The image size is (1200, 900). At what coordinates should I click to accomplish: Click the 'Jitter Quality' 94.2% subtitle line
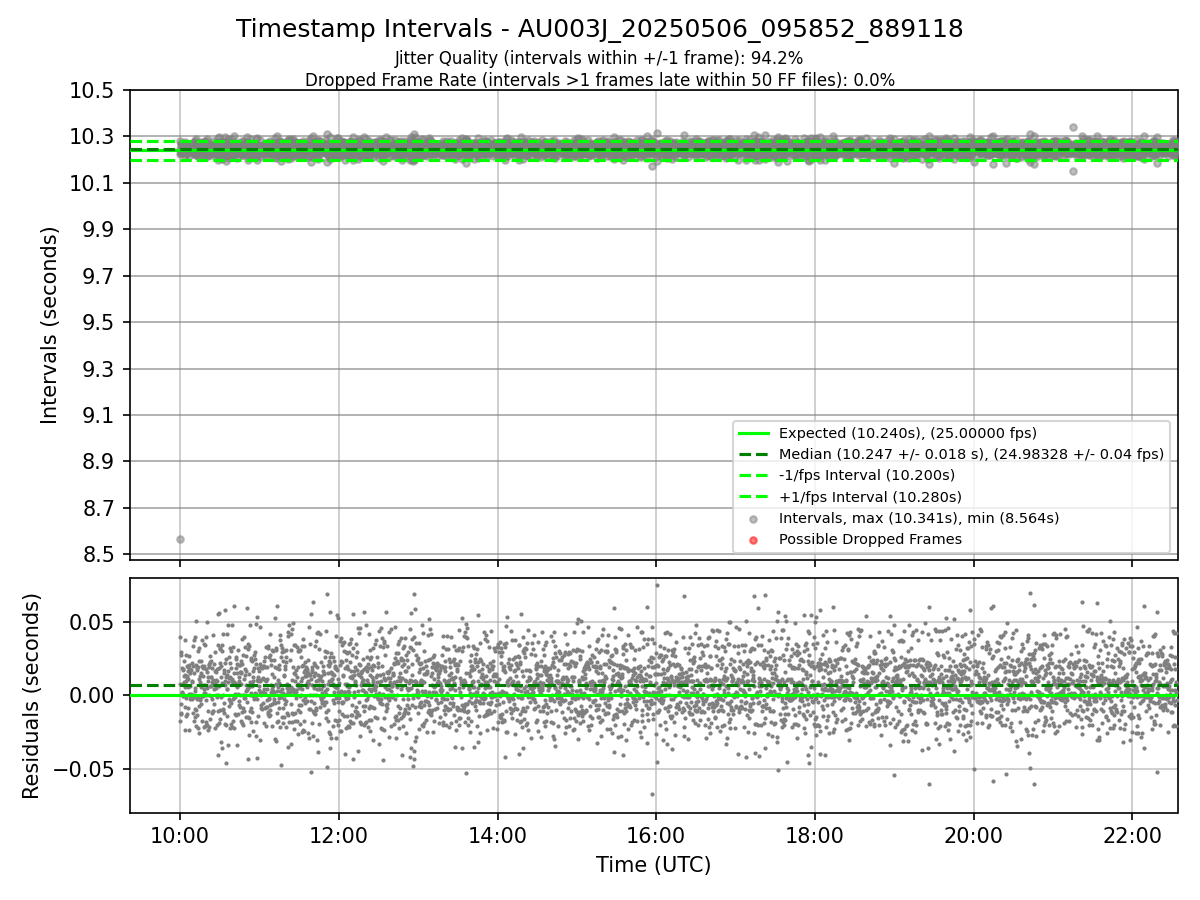pos(599,58)
